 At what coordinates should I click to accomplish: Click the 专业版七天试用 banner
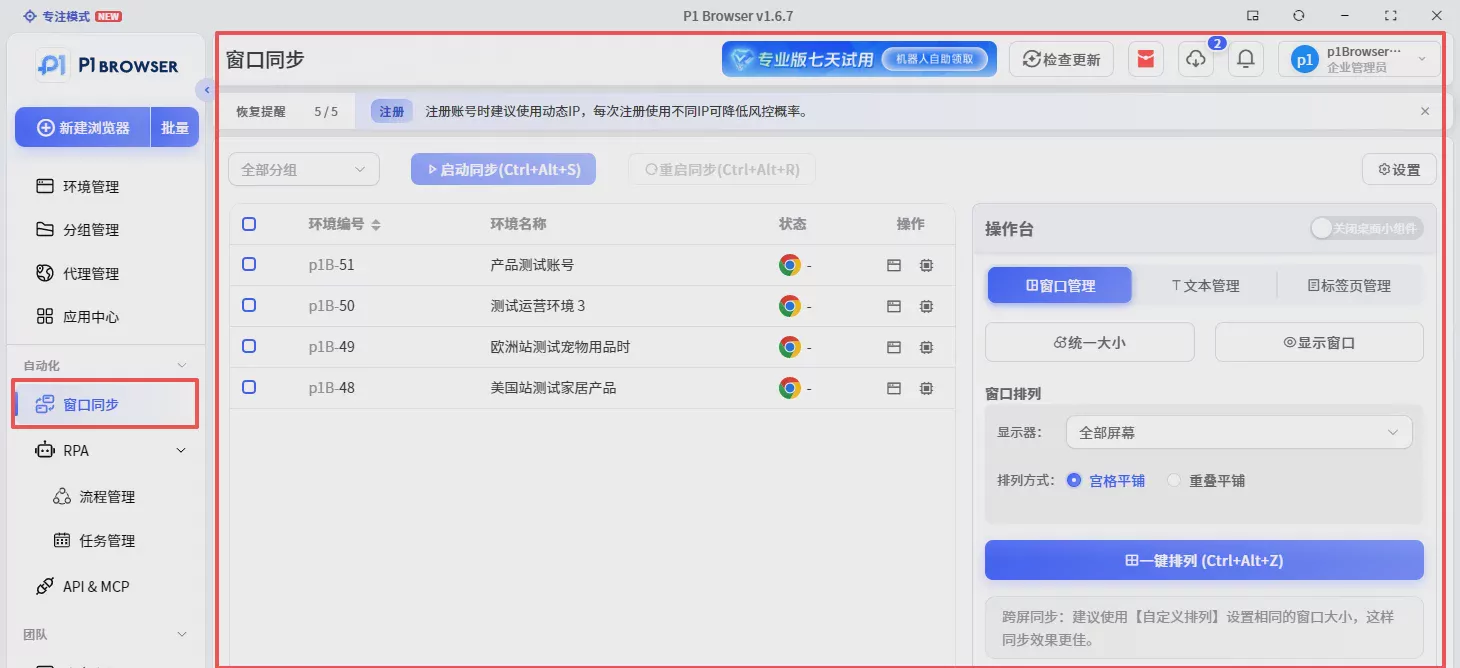[859, 59]
